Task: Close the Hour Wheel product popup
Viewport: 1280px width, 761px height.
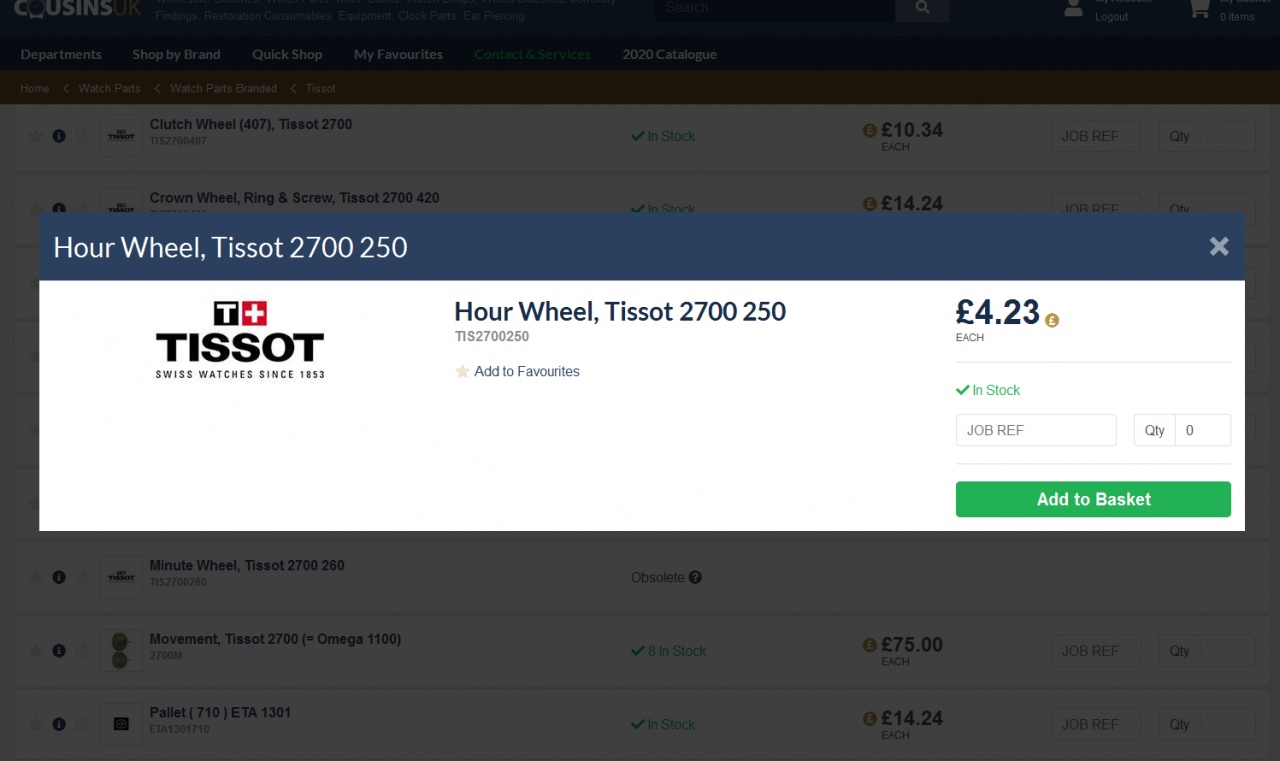Action: point(1218,246)
